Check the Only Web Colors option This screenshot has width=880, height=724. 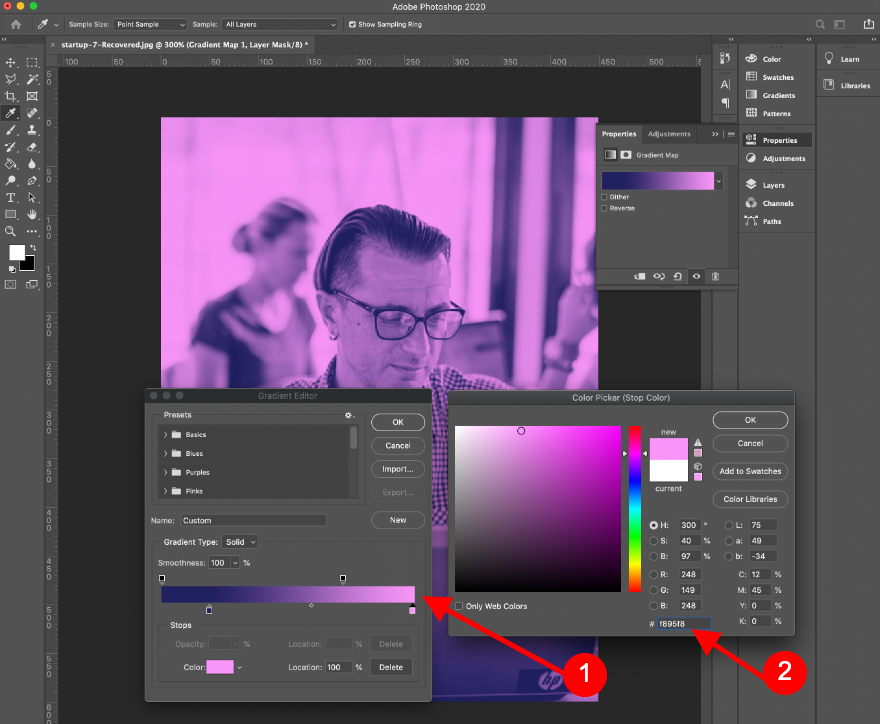[459, 606]
